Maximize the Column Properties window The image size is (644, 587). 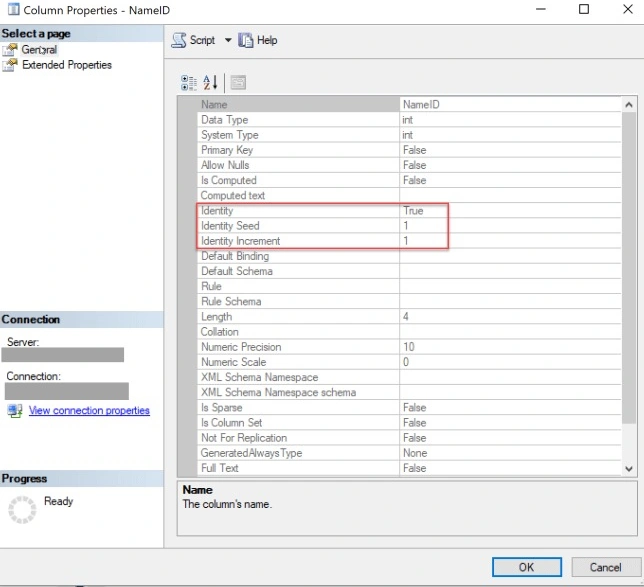(x=584, y=9)
